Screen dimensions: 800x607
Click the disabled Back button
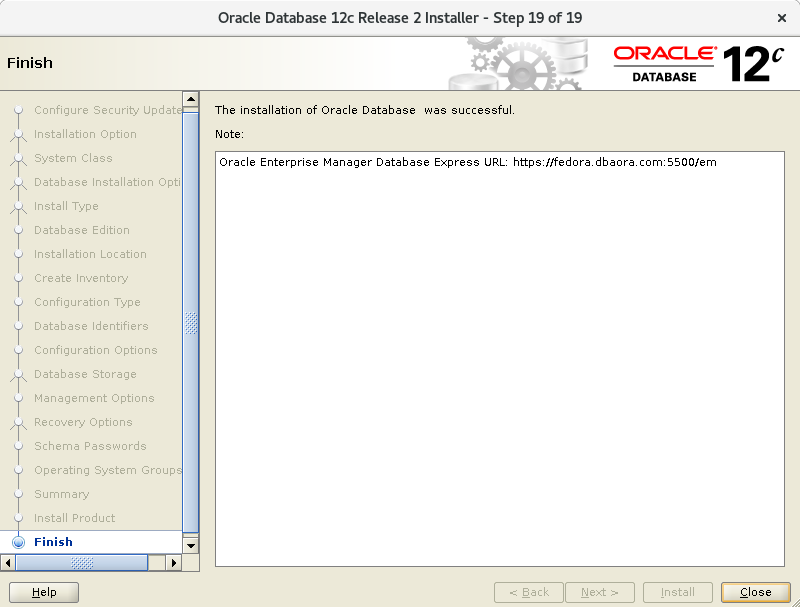pos(529,592)
